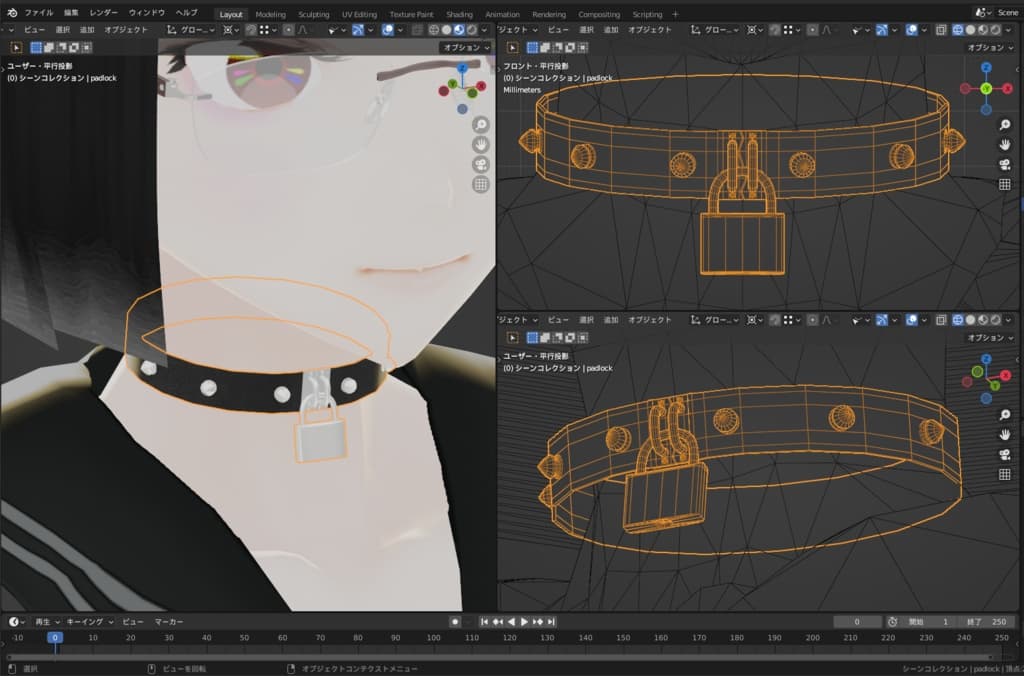Open the キーイング dropdown in the timeline header

90,622
